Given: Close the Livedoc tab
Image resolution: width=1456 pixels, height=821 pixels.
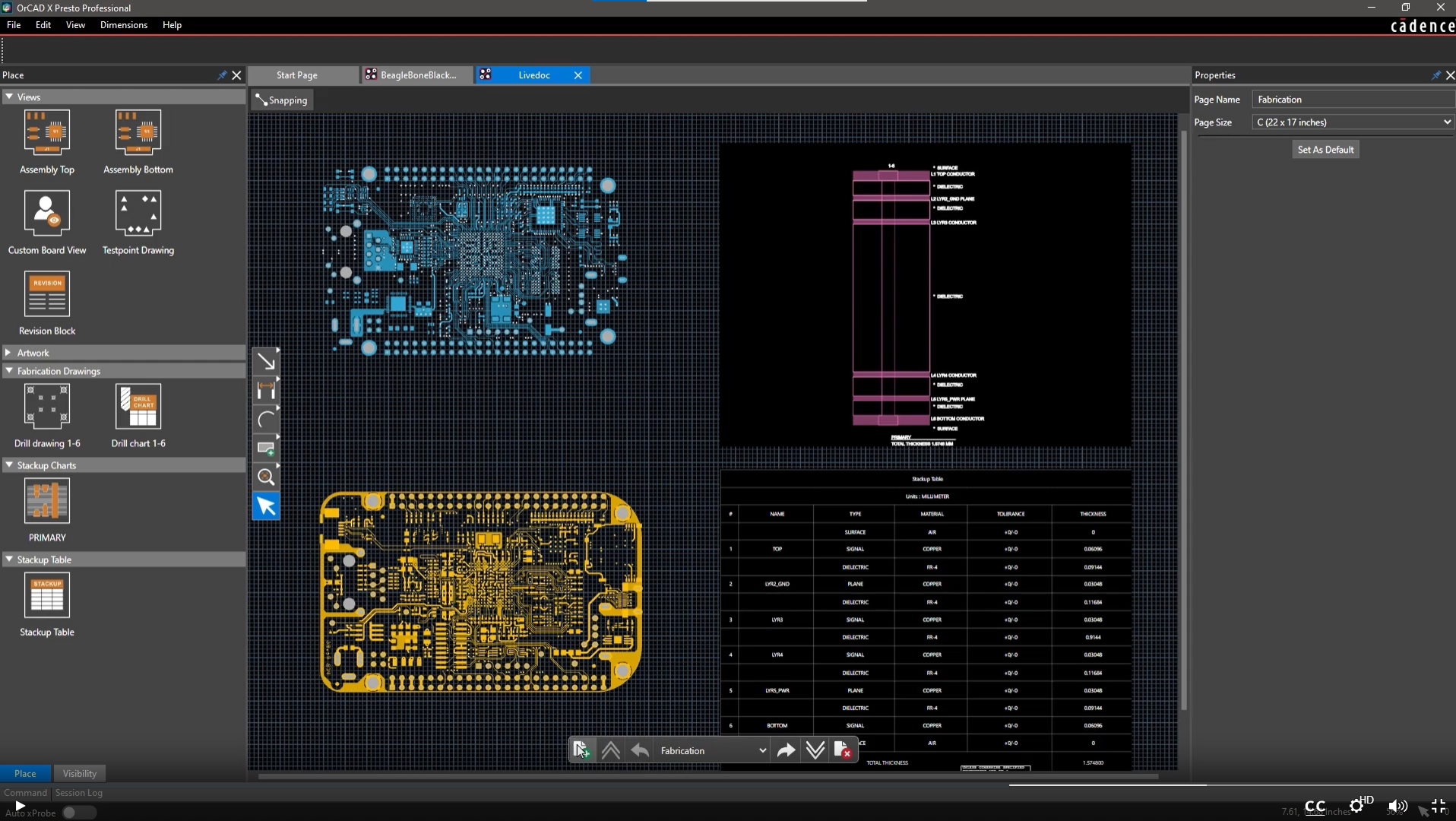Looking at the screenshot, I should tap(578, 75).
